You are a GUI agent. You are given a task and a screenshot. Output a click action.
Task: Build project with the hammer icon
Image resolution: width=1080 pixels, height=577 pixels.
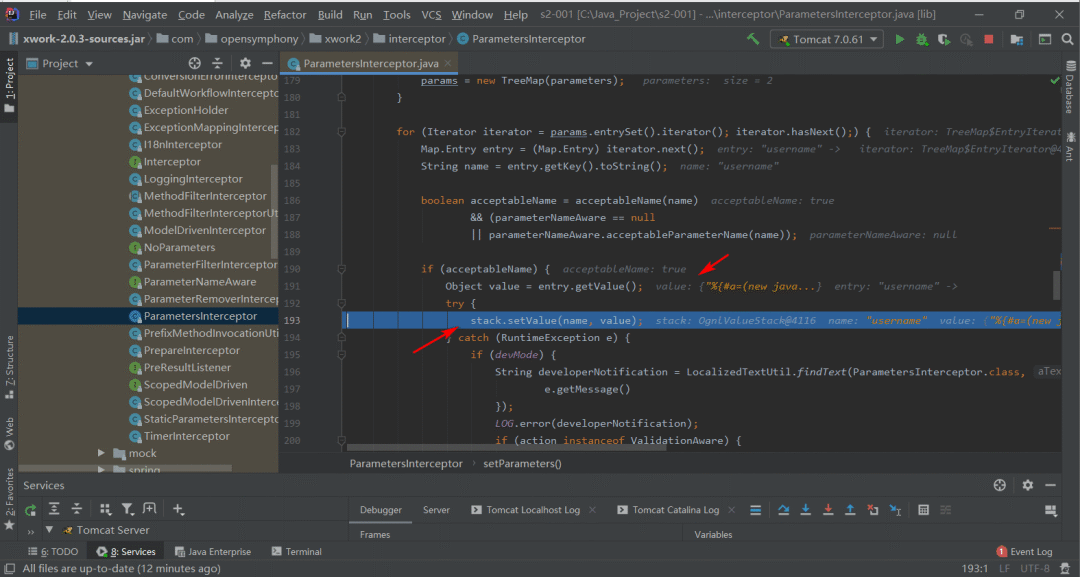[x=753, y=40]
